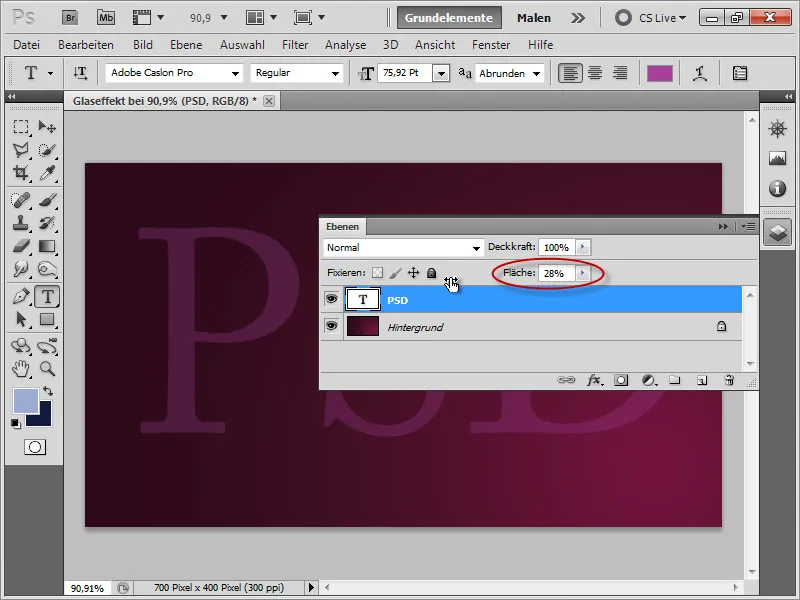Select the Rectangle shape tool

tap(47, 319)
